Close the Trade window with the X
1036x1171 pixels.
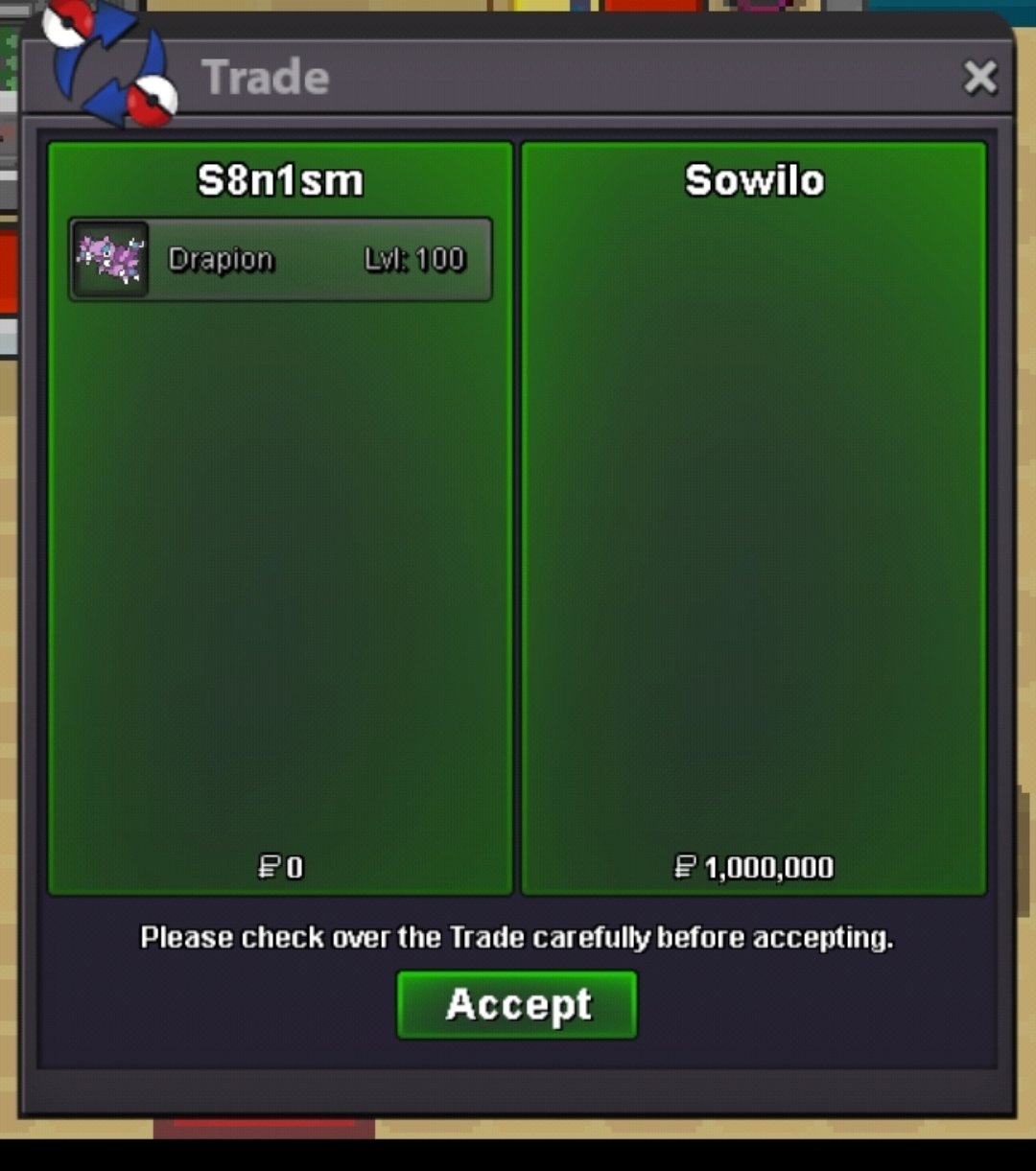point(980,77)
